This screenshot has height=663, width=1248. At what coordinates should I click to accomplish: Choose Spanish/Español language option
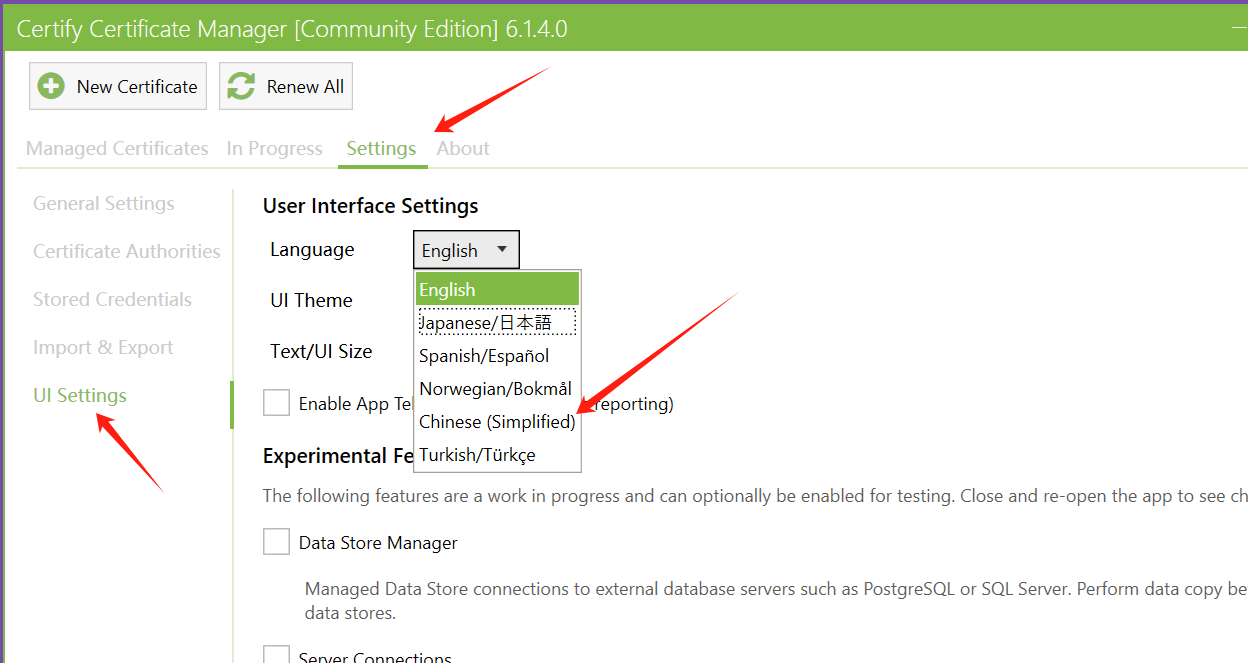pos(497,355)
